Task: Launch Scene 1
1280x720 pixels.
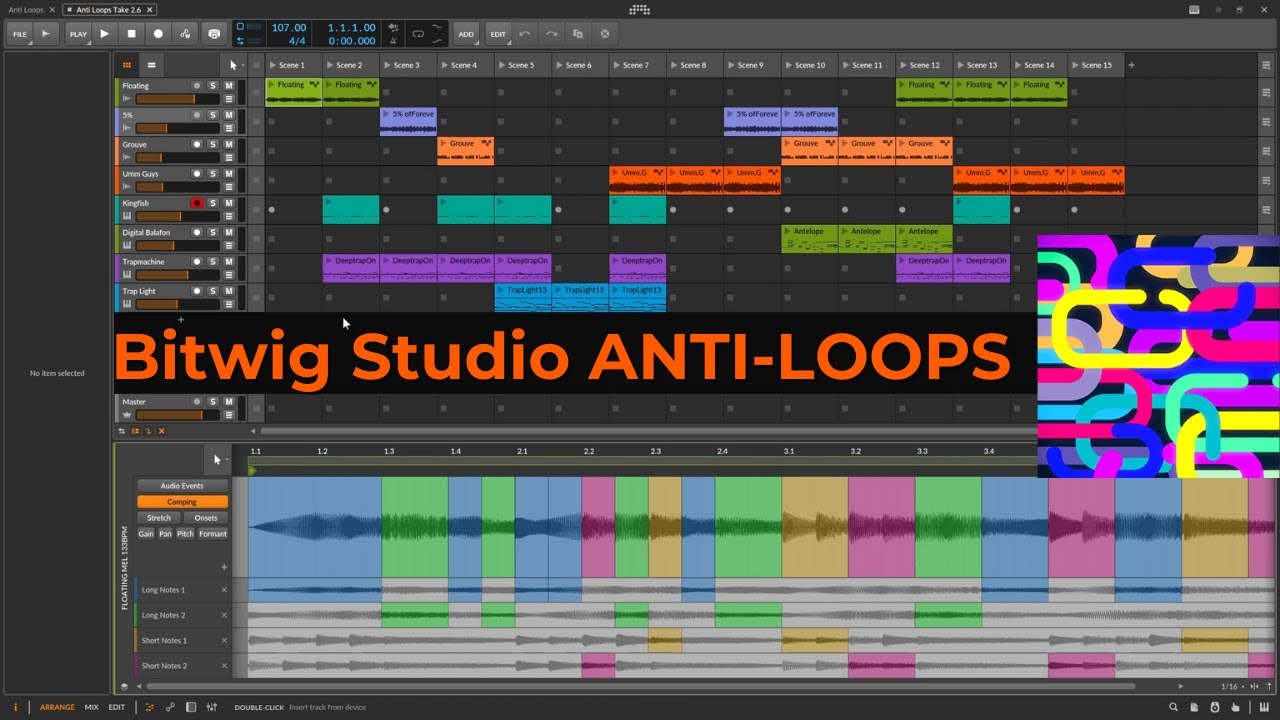Action: [x=272, y=65]
